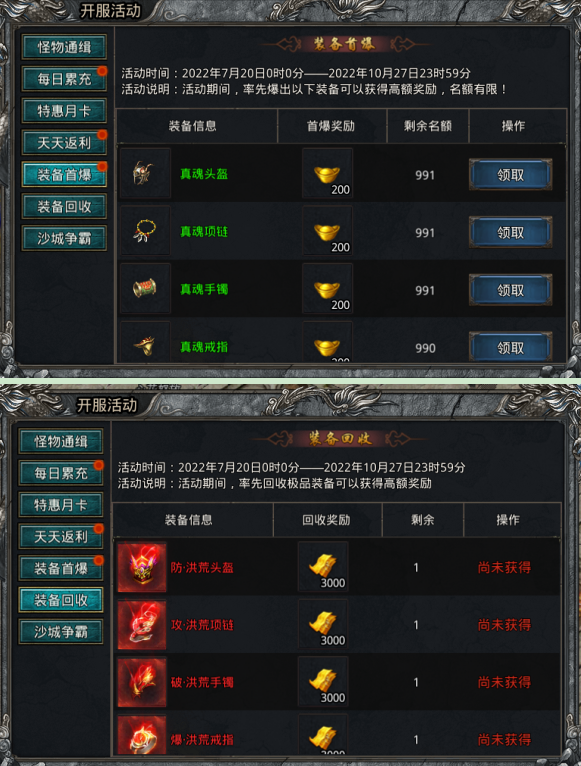Click the 破·洪荒手镯 red bracelet icon

click(x=142, y=682)
